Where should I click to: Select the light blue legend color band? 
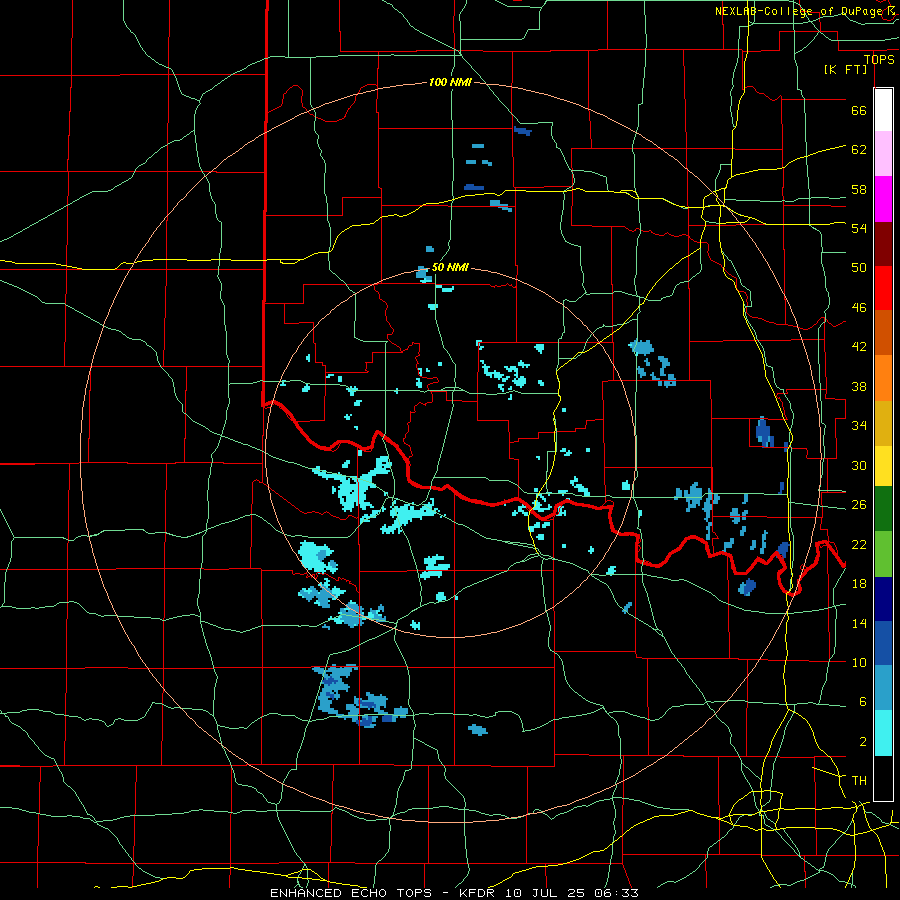883,688
